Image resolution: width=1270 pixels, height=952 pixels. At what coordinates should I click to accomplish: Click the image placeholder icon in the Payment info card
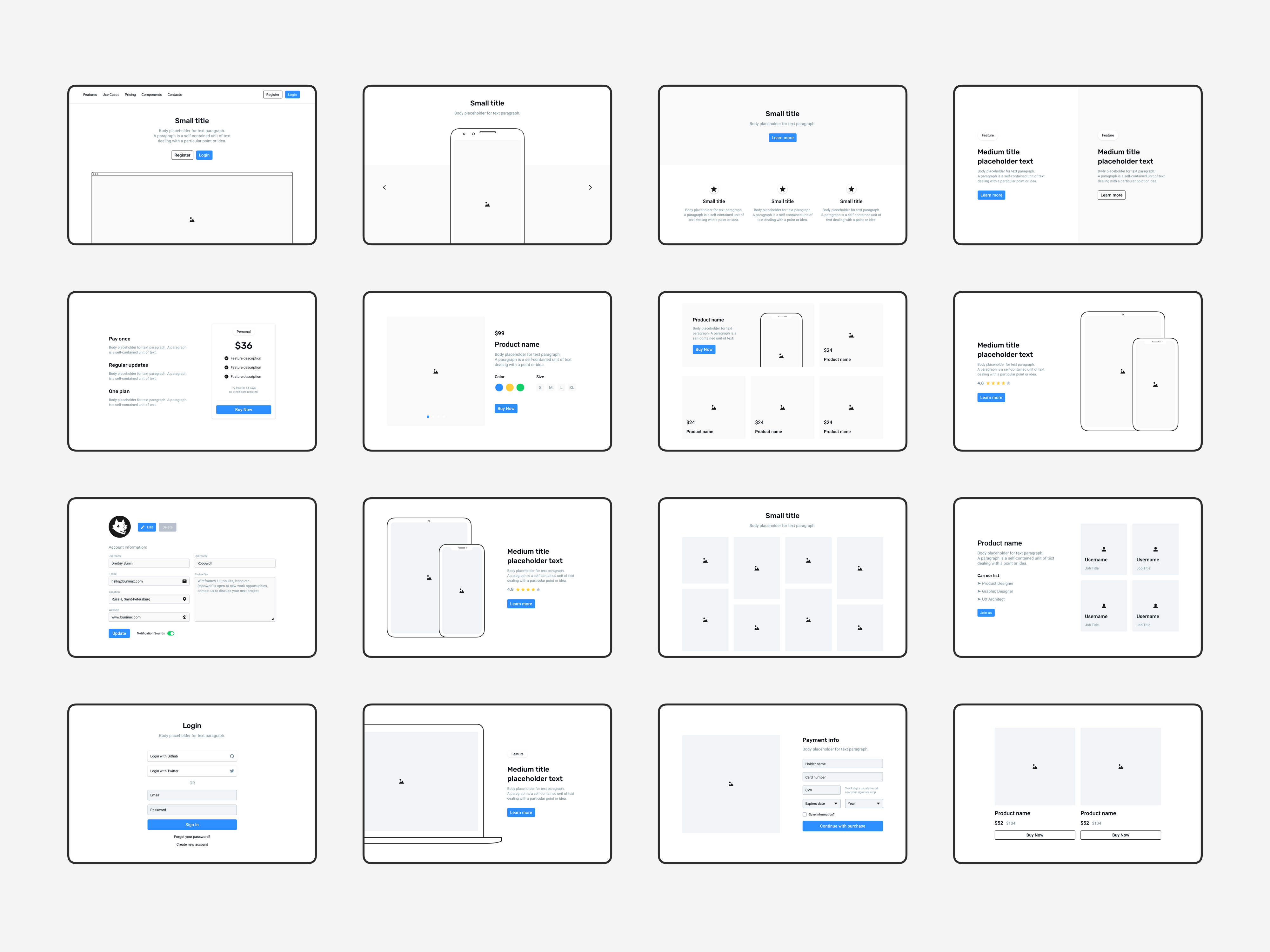(x=731, y=784)
